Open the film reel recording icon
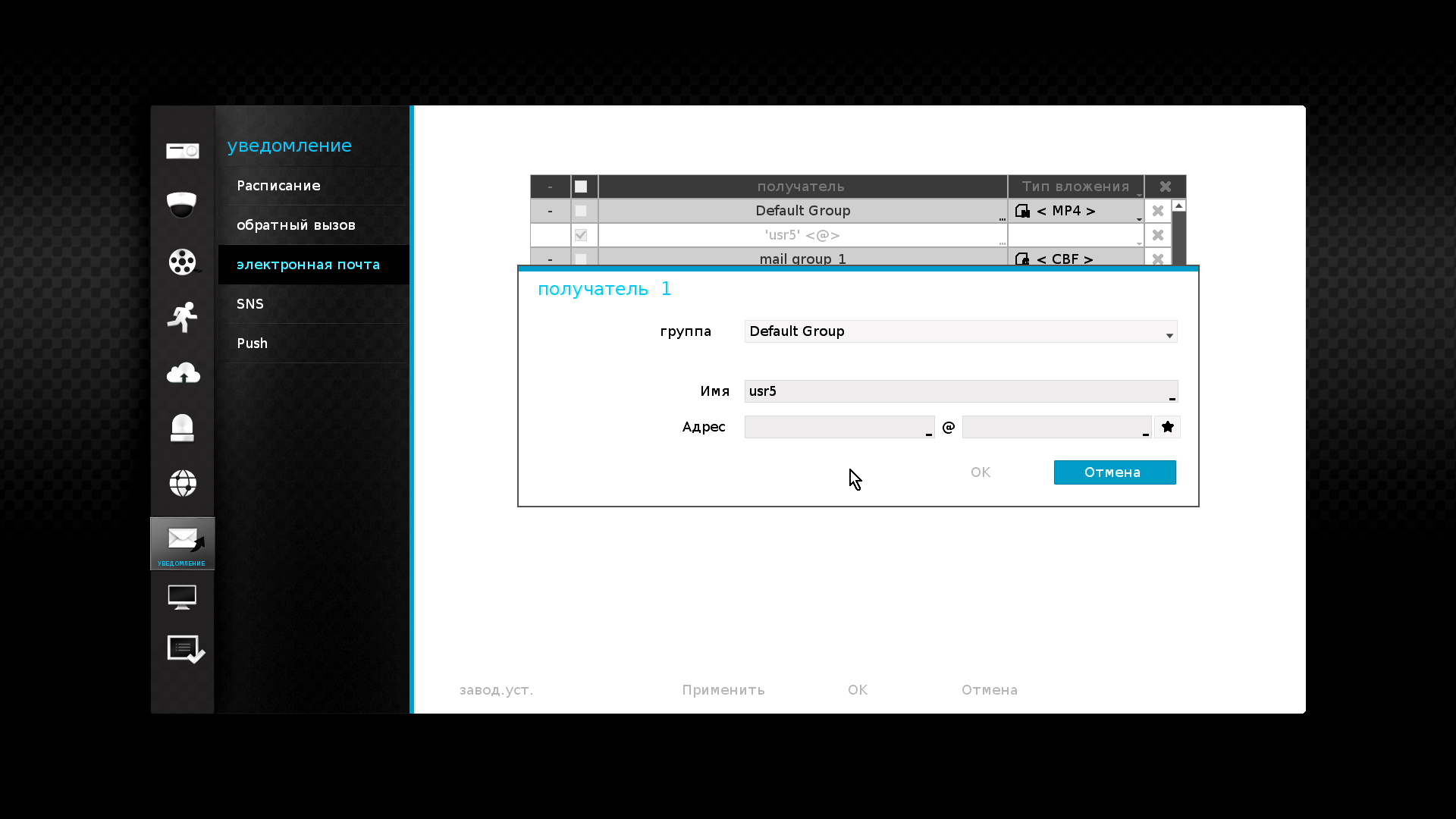 tap(182, 262)
